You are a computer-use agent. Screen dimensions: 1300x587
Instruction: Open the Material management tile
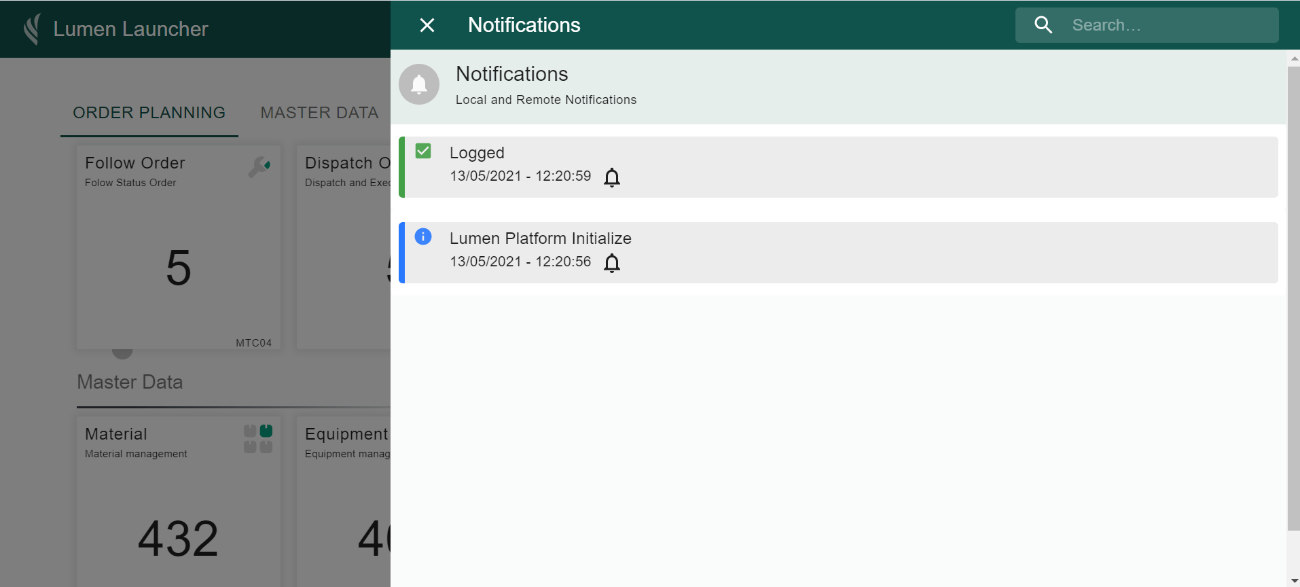pos(179,501)
